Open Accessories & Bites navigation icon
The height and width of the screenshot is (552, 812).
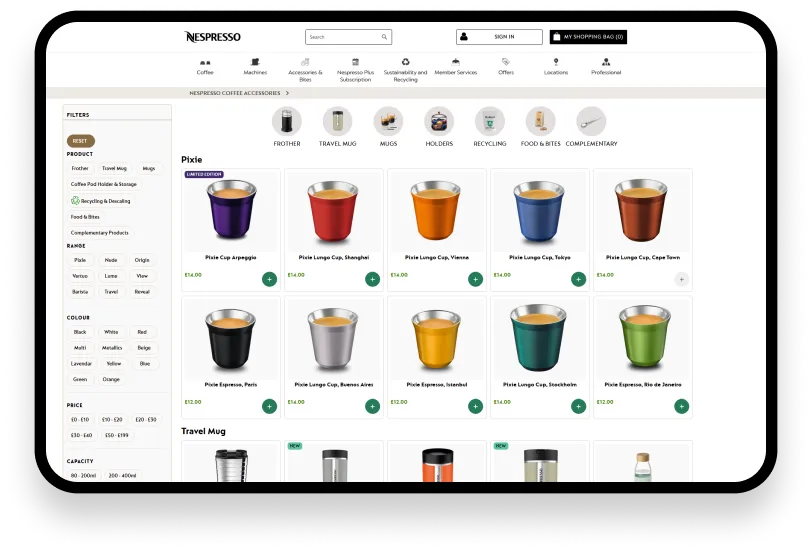pos(305,62)
